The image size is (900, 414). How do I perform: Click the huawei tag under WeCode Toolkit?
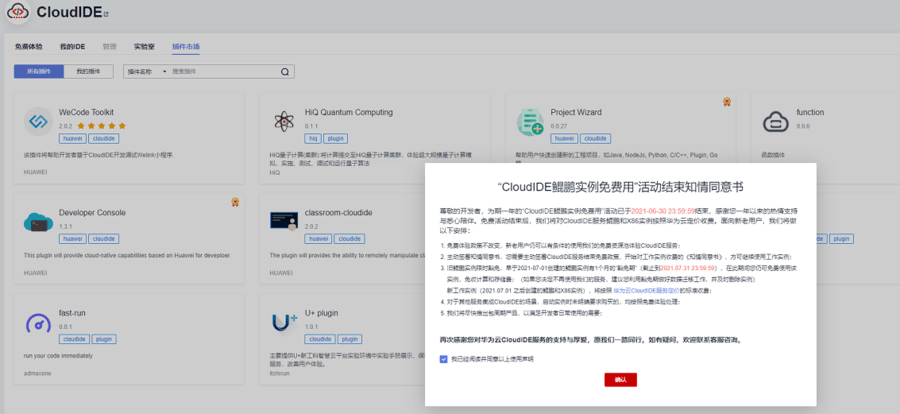(x=72, y=138)
